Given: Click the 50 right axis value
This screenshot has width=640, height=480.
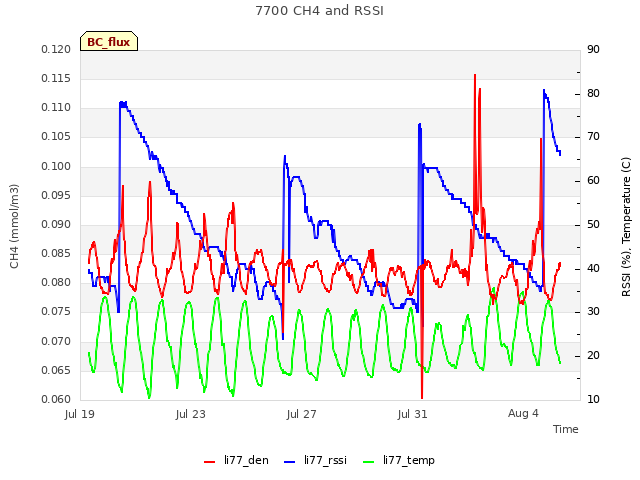Looking at the screenshot, I should (593, 224).
